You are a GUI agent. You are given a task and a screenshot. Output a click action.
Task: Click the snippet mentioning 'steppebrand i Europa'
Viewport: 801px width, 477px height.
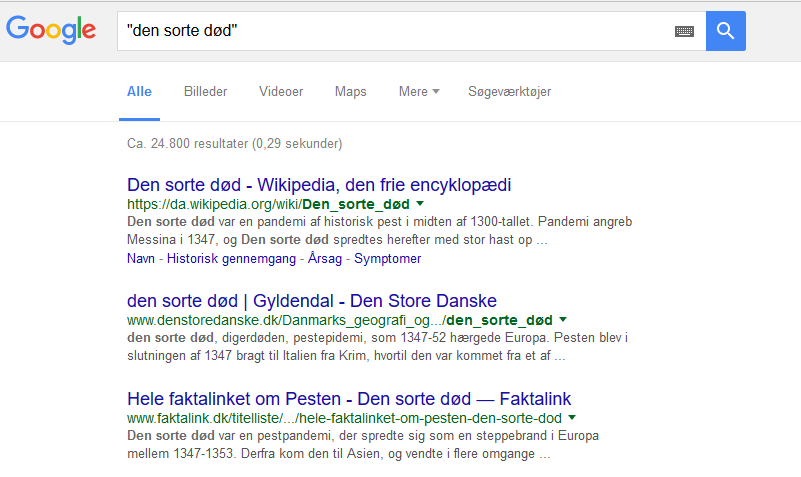363,444
